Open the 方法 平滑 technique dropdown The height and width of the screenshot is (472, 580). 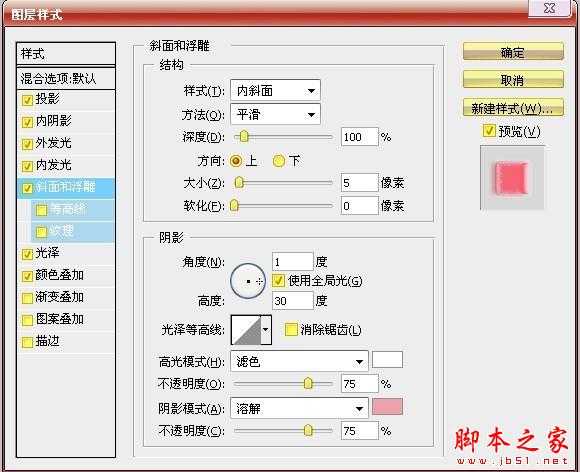[275, 114]
